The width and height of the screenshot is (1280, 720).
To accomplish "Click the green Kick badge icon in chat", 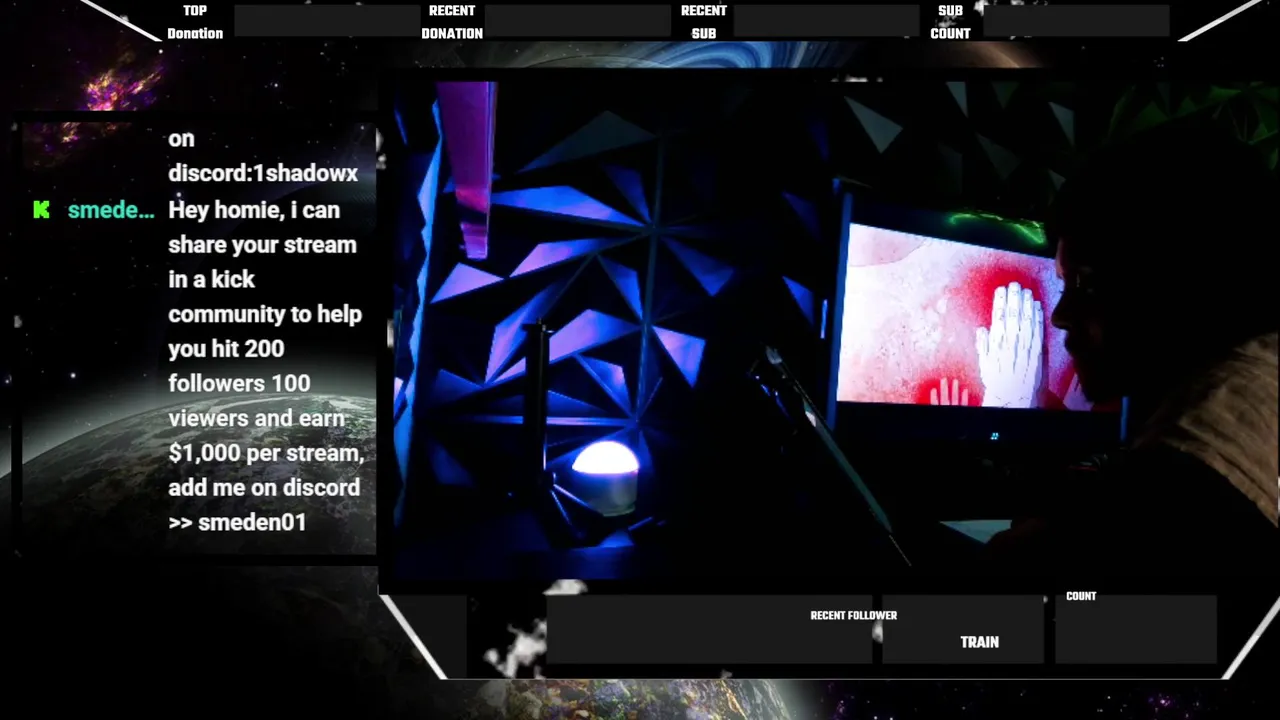I will pyautogui.click(x=41, y=210).
